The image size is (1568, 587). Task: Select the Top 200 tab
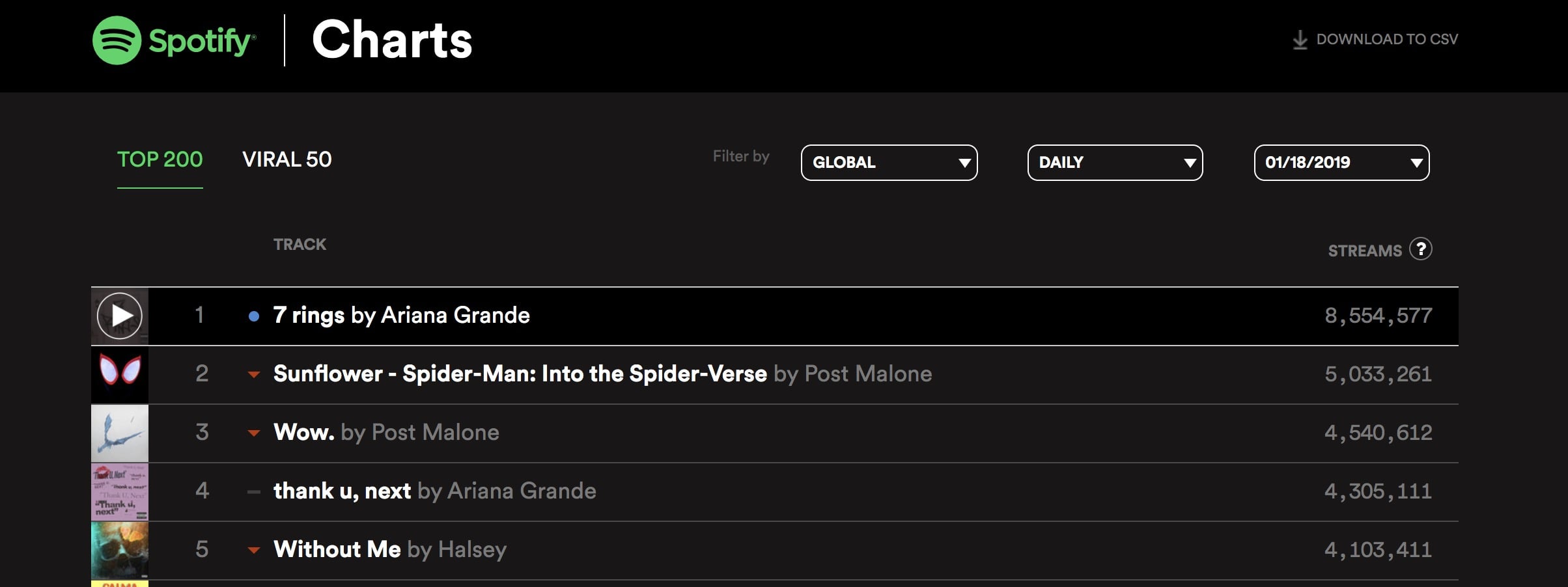(160, 159)
